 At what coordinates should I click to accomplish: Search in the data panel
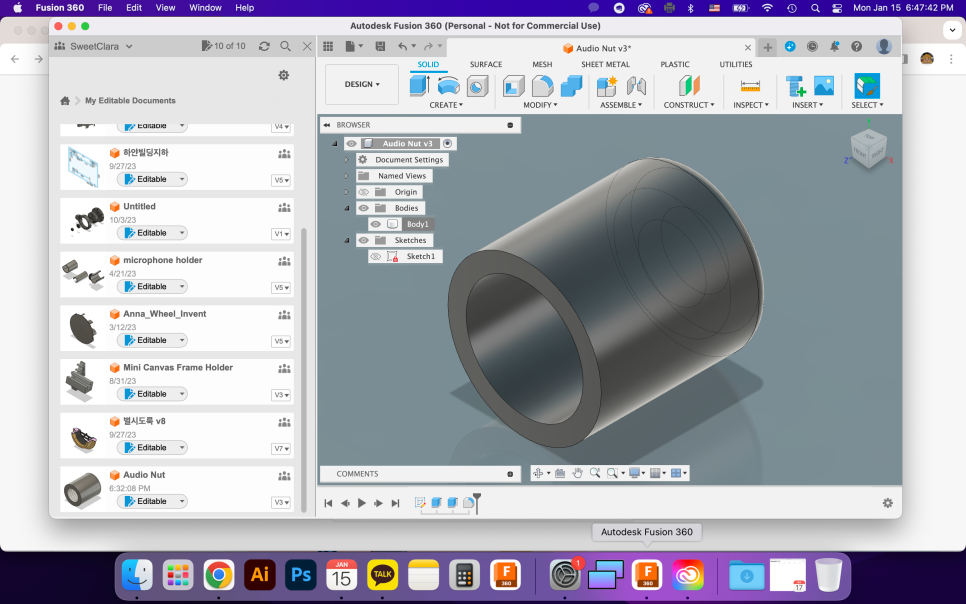tap(285, 46)
